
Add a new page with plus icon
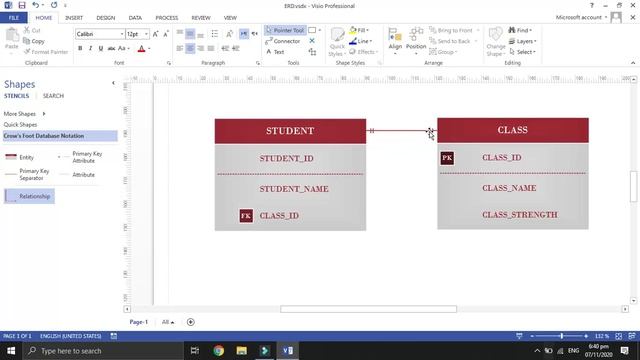[190, 322]
